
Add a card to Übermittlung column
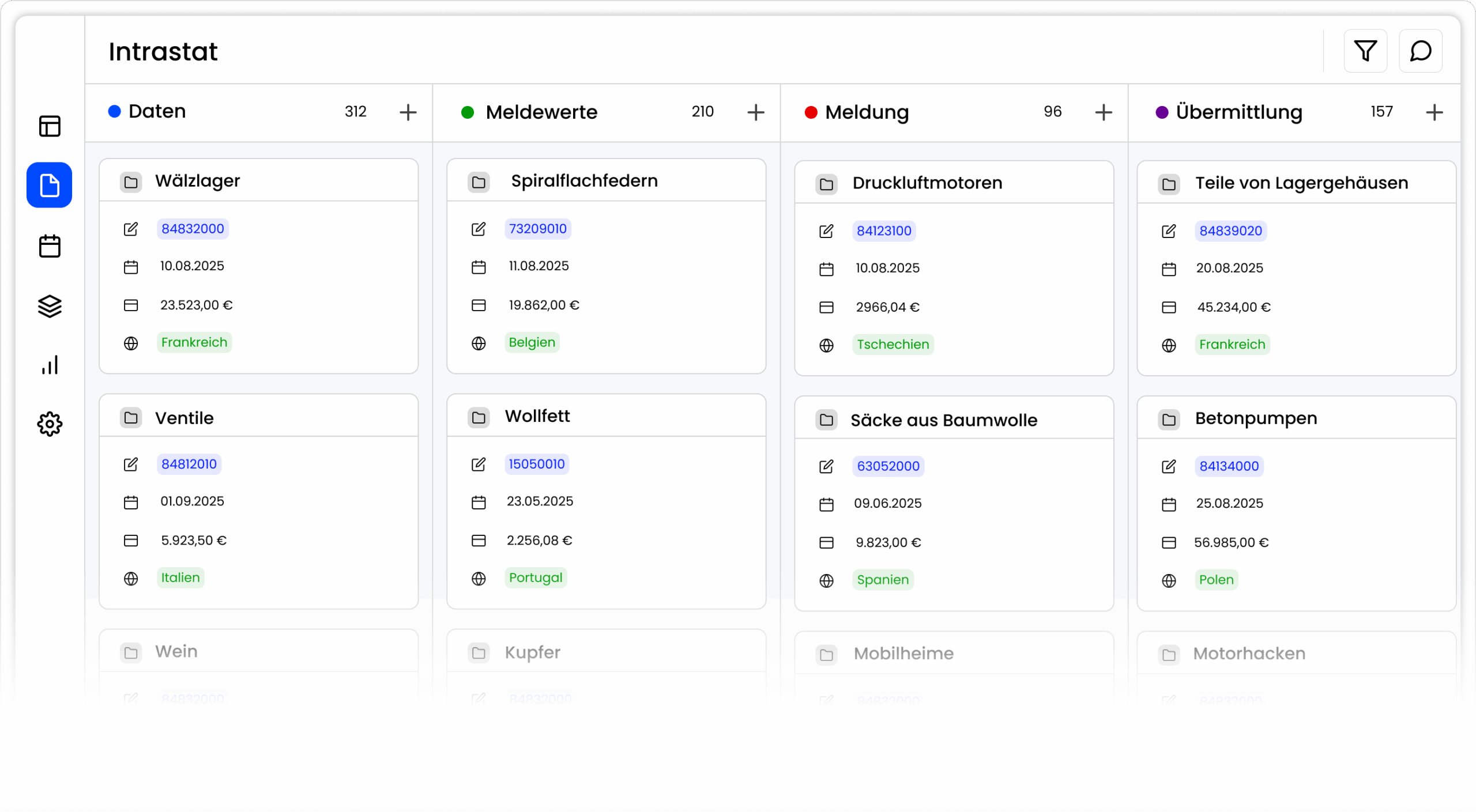pyautogui.click(x=1434, y=112)
